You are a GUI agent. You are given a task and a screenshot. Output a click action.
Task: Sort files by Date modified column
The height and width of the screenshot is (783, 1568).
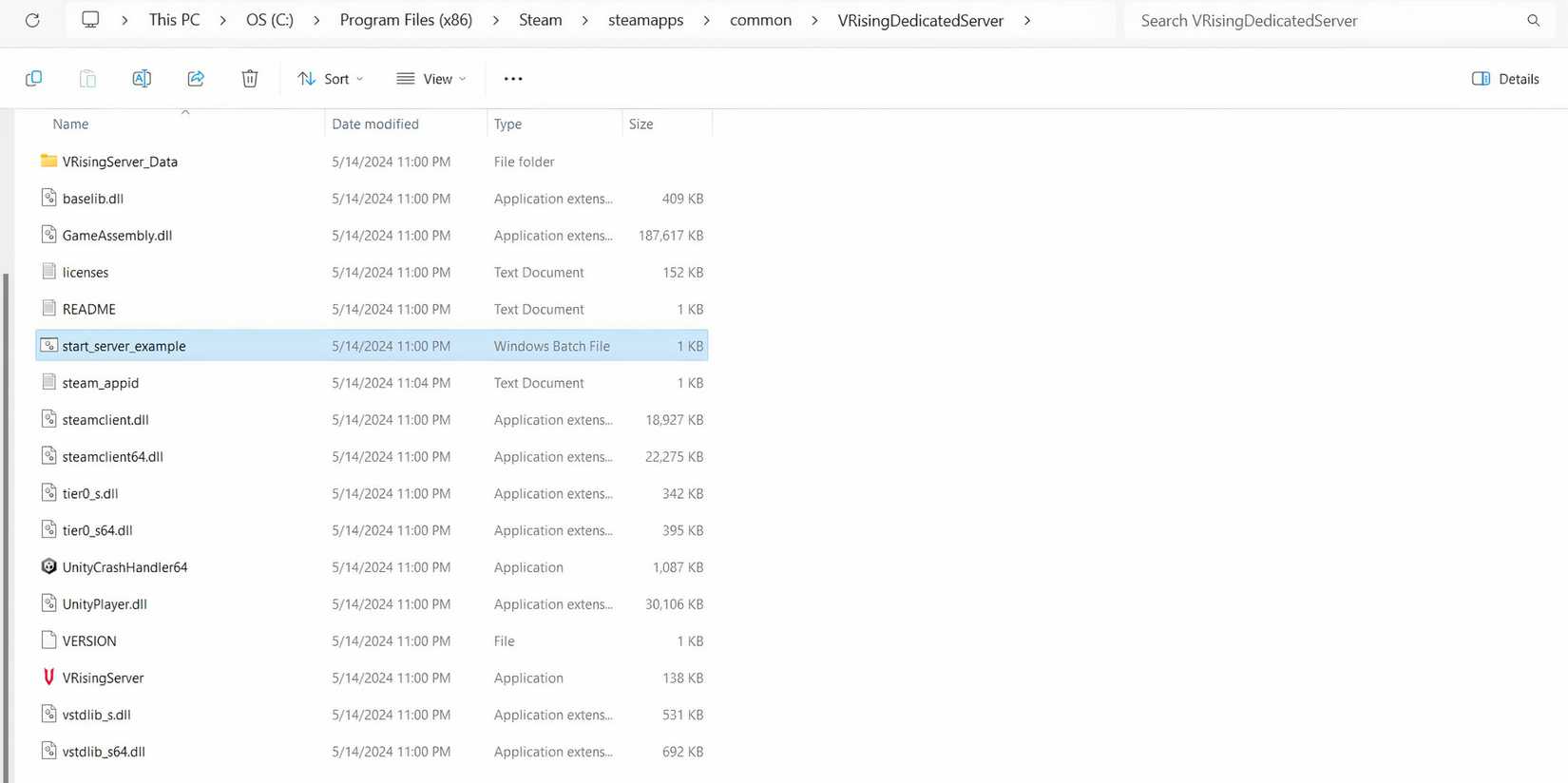(375, 124)
